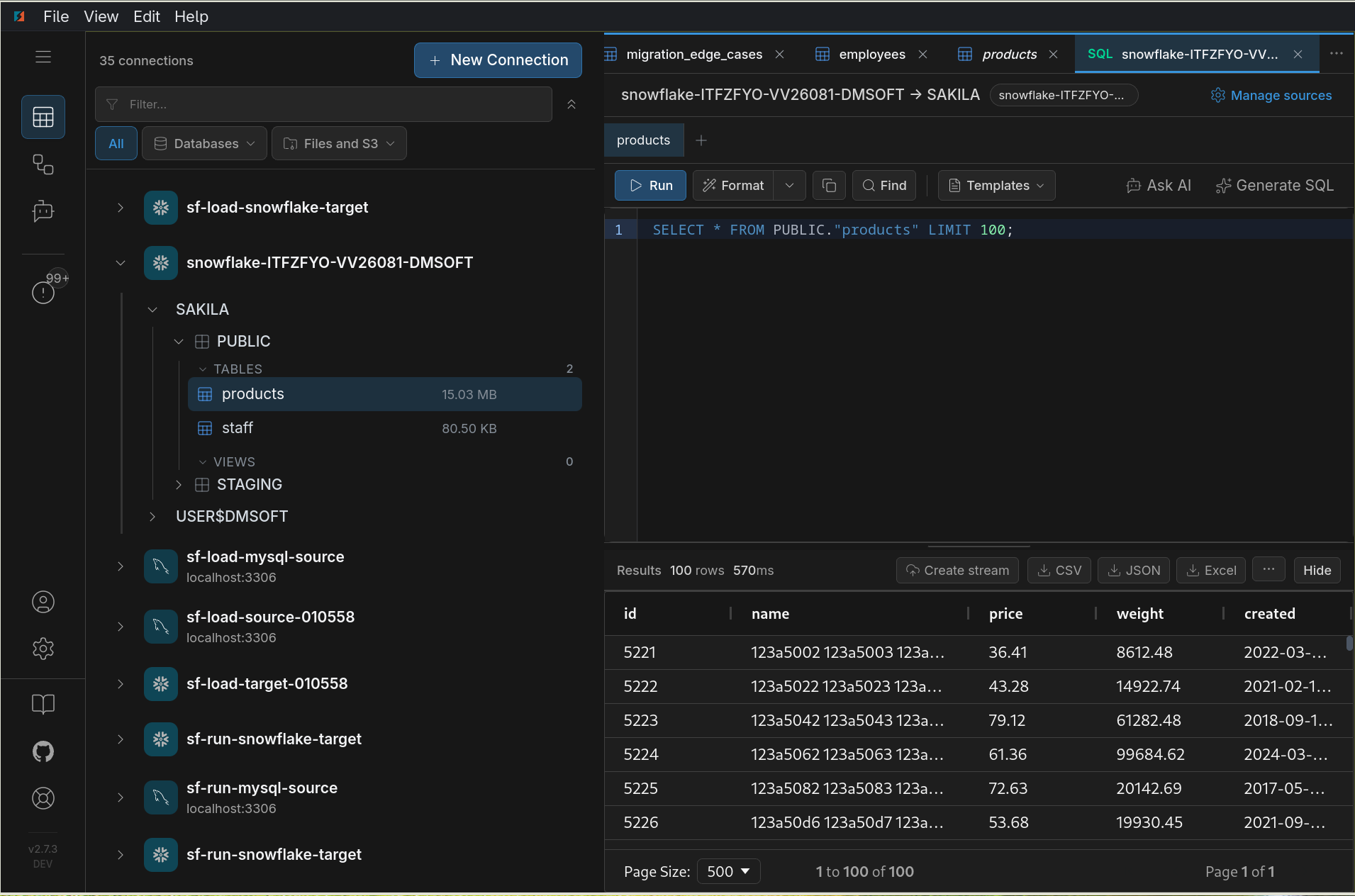The width and height of the screenshot is (1355, 896).
Task: Open the streams icon in sidebar
Action: [x=43, y=164]
